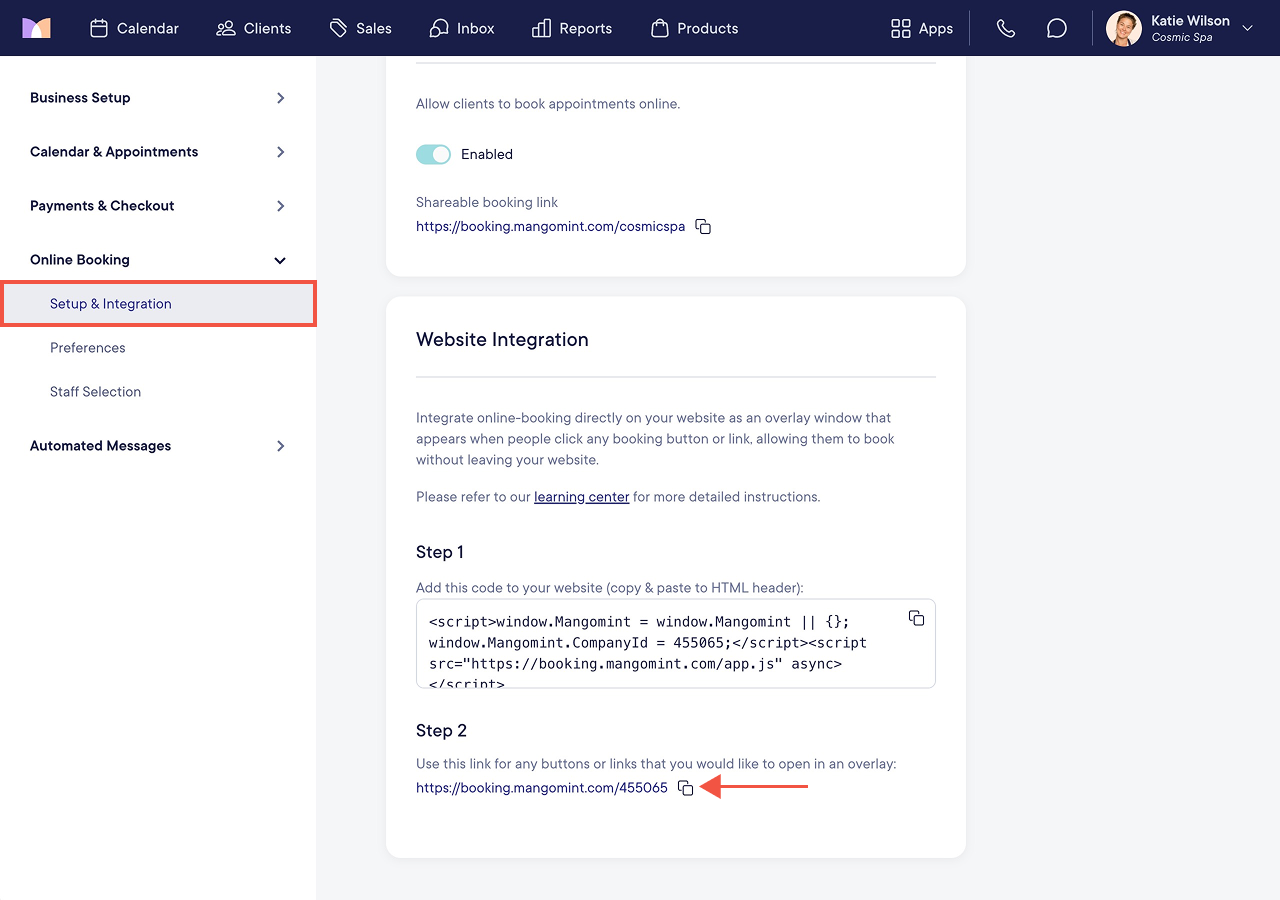1280x900 pixels.
Task: Open Staff Selection in sidebar
Action: pos(96,392)
